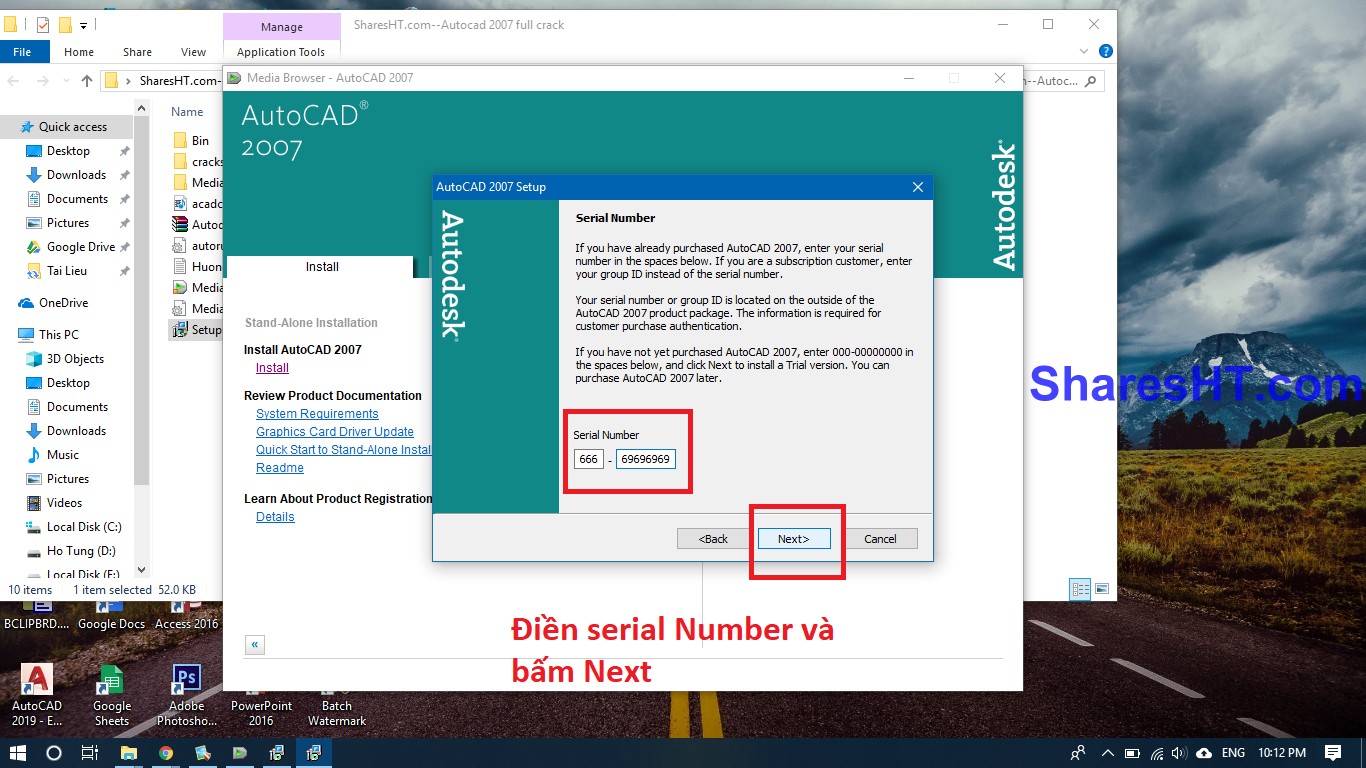This screenshot has width=1366, height=768.
Task: Open the Application Tools tab
Action: click(x=281, y=52)
